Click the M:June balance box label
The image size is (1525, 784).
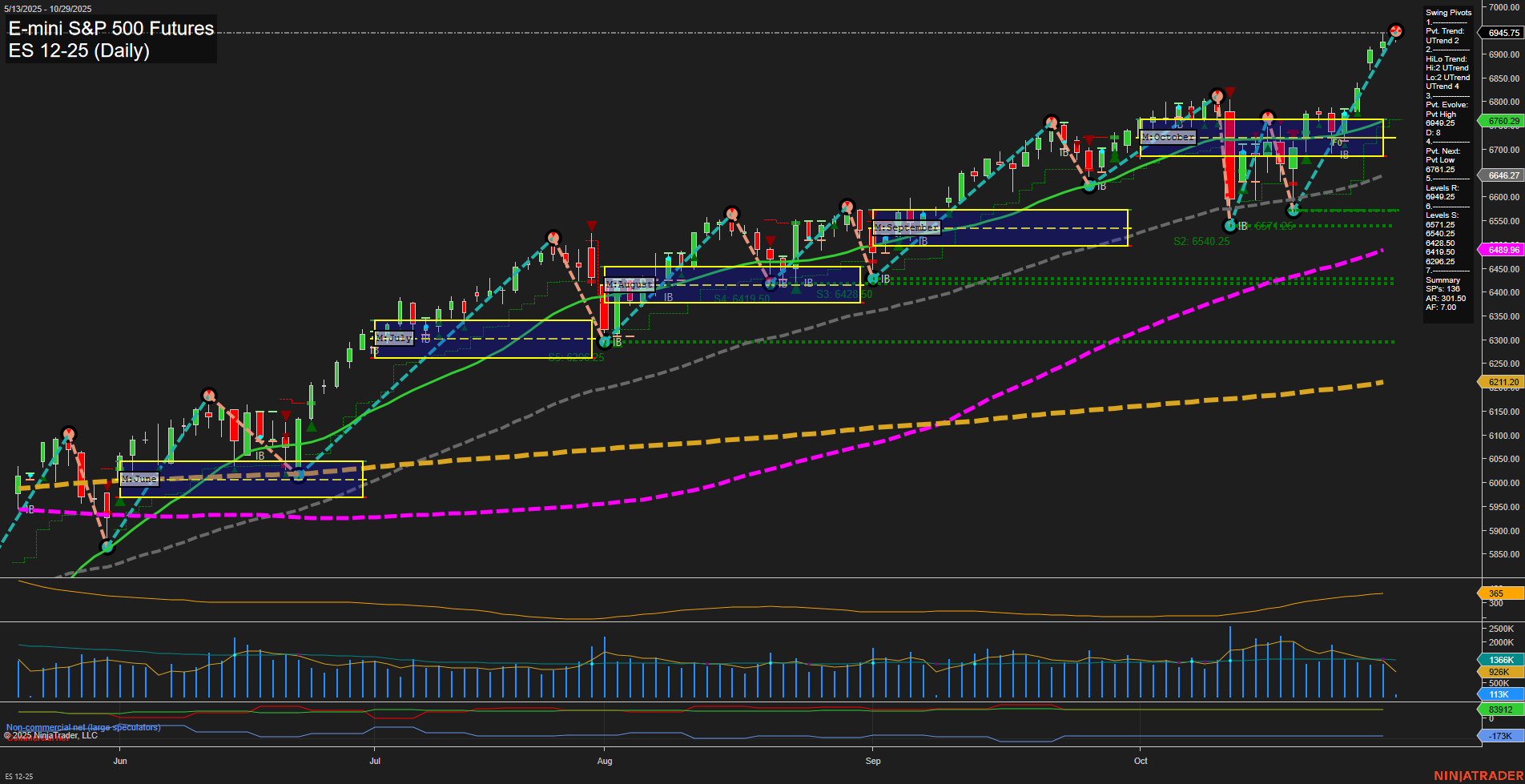138,479
